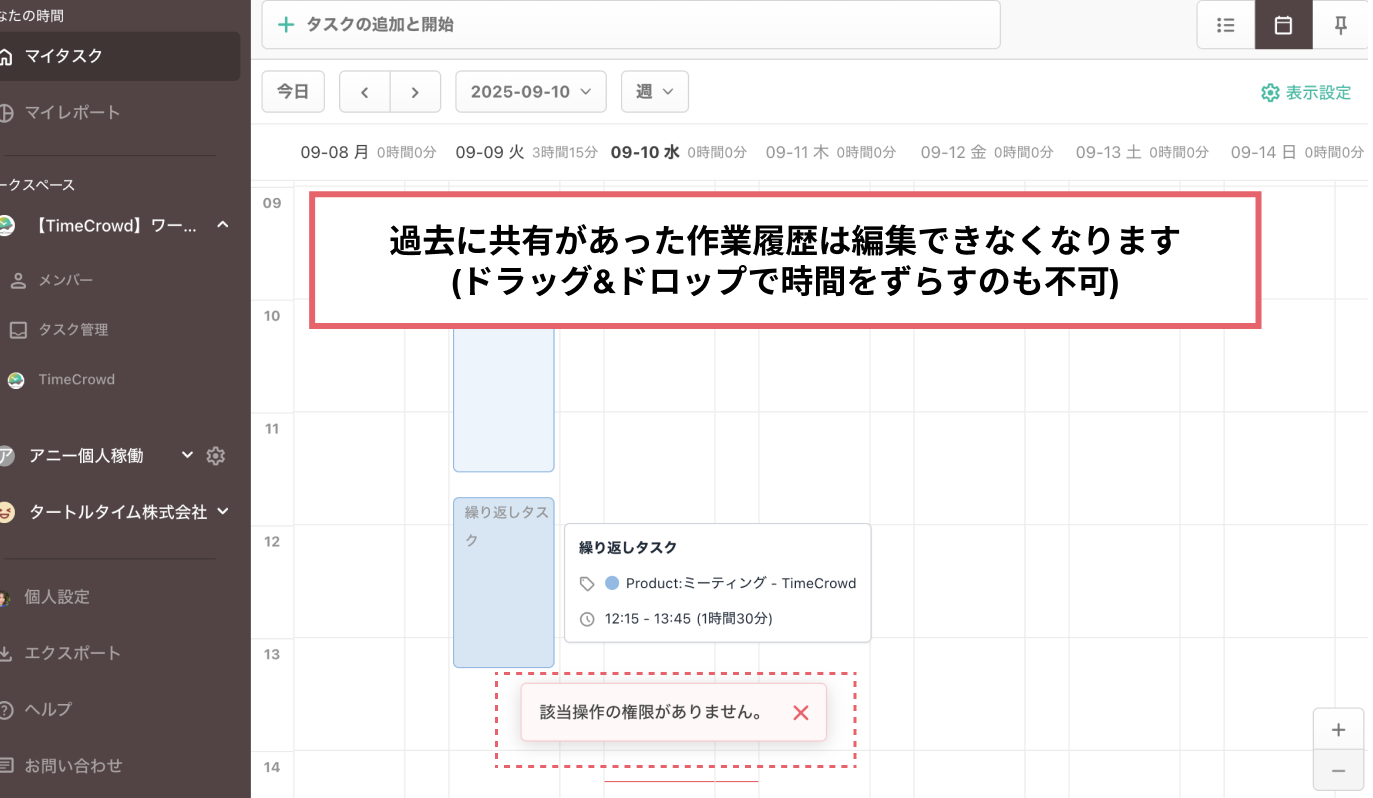The height and width of the screenshot is (798, 1373).
Task: Click the タスクの追加と開始 input field
Action: click(x=630, y=25)
